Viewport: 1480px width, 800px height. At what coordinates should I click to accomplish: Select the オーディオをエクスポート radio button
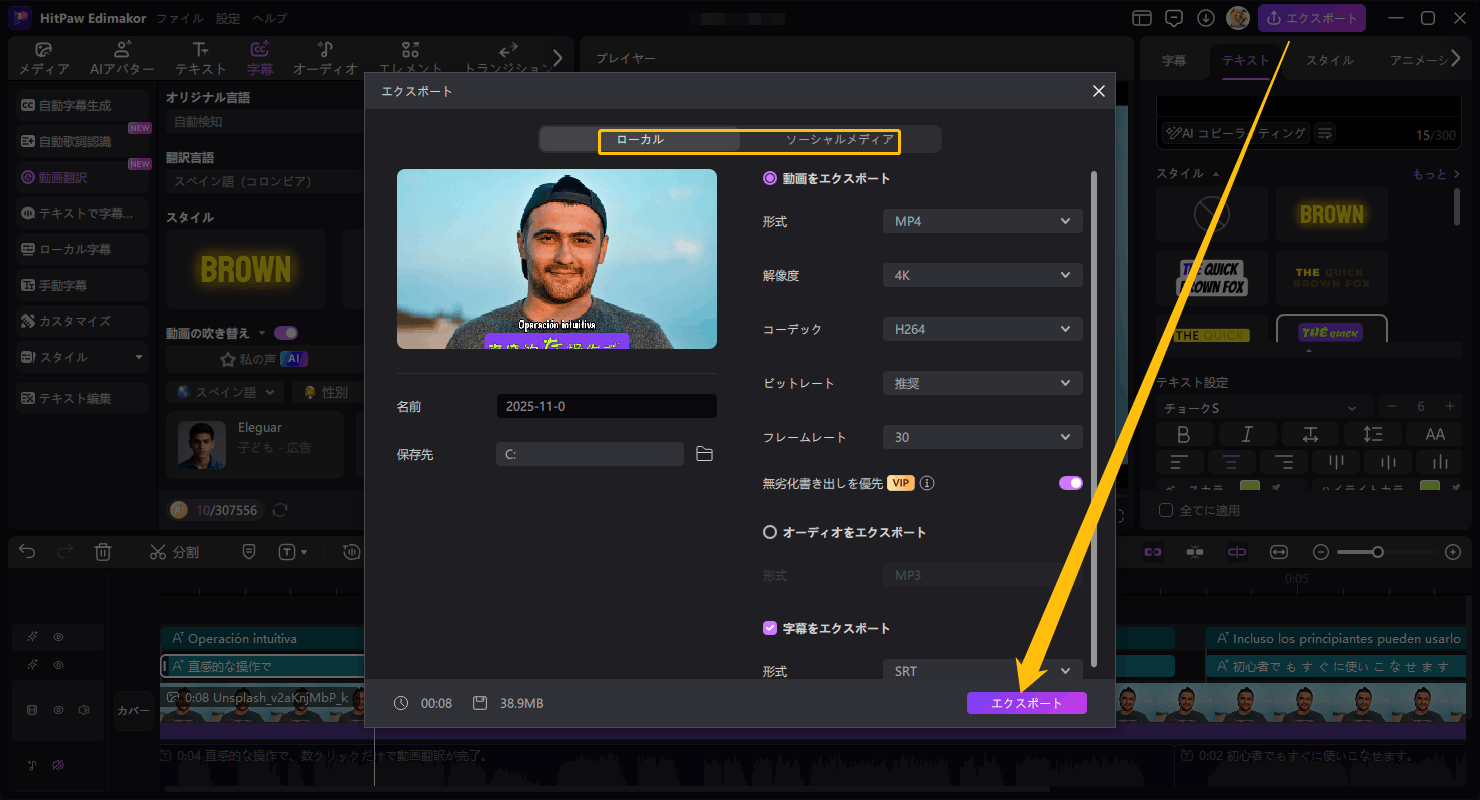coord(770,532)
